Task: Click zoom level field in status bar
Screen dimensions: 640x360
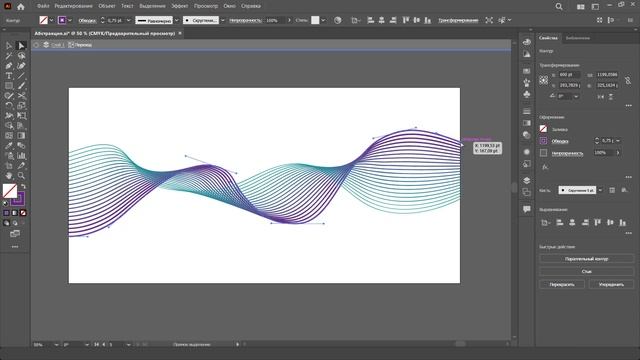Action: [x=43, y=344]
